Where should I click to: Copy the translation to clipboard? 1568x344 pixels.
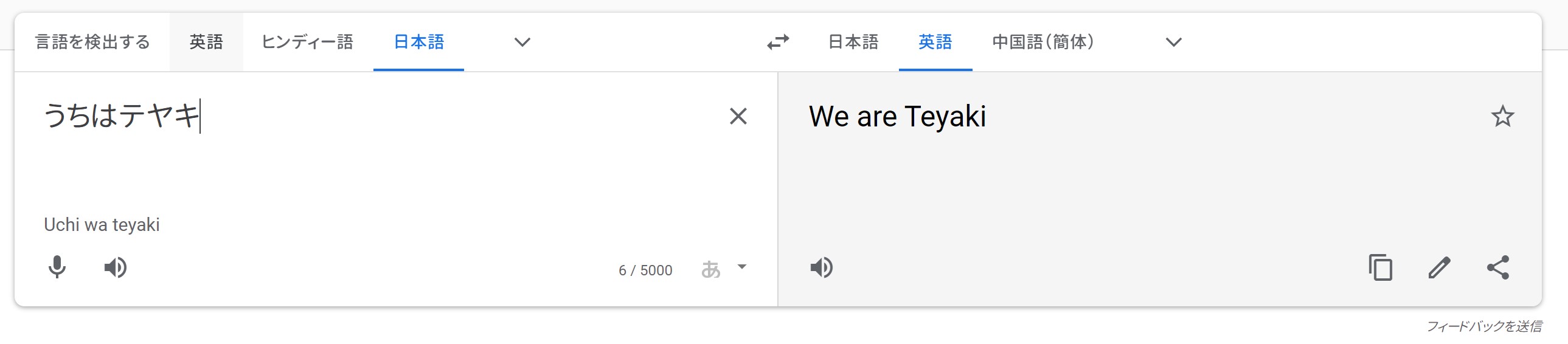1380,267
